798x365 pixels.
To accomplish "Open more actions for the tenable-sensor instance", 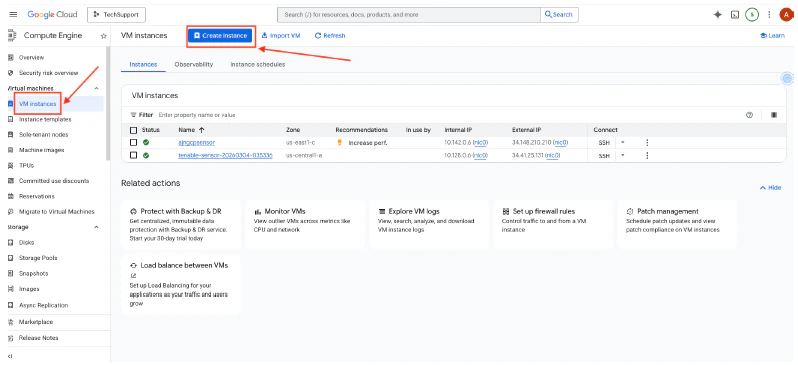I will pos(647,155).
